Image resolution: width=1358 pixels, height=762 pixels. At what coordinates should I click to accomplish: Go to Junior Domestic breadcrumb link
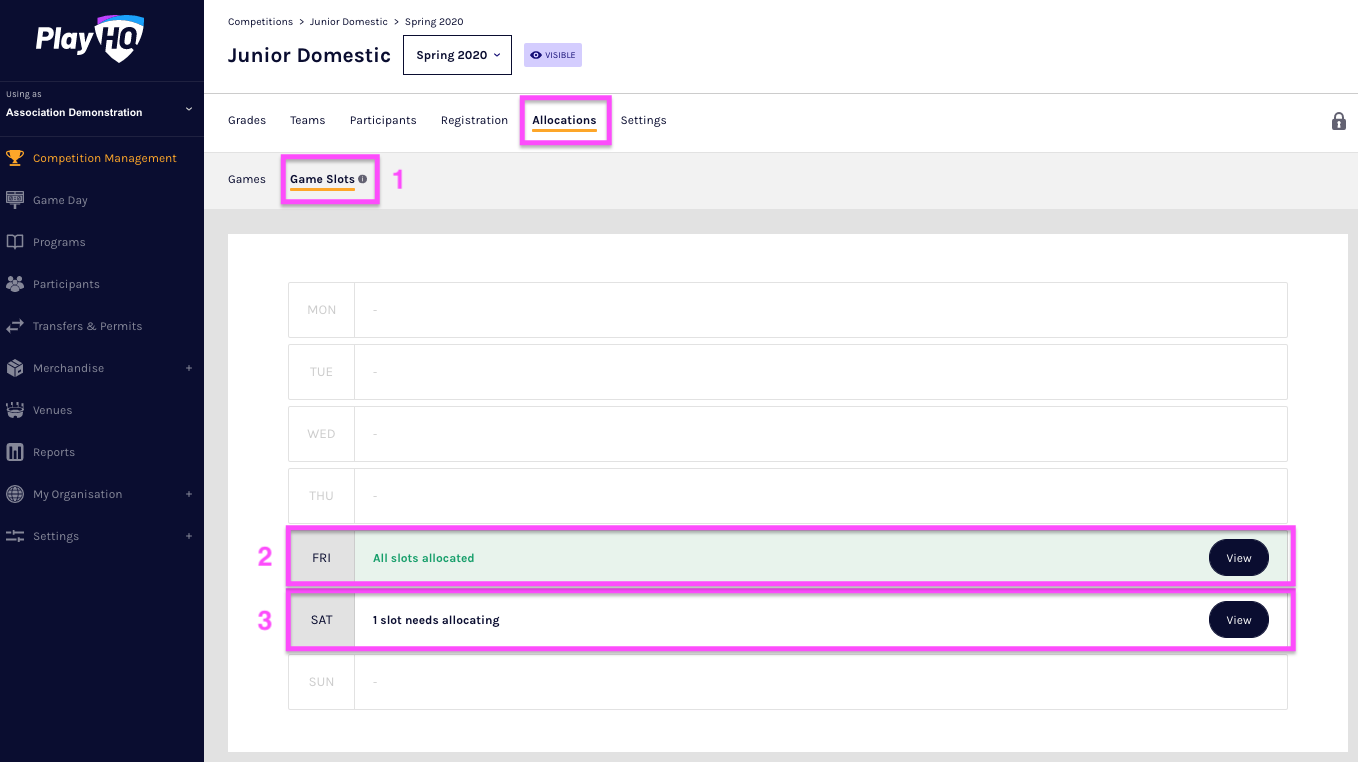[348, 21]
